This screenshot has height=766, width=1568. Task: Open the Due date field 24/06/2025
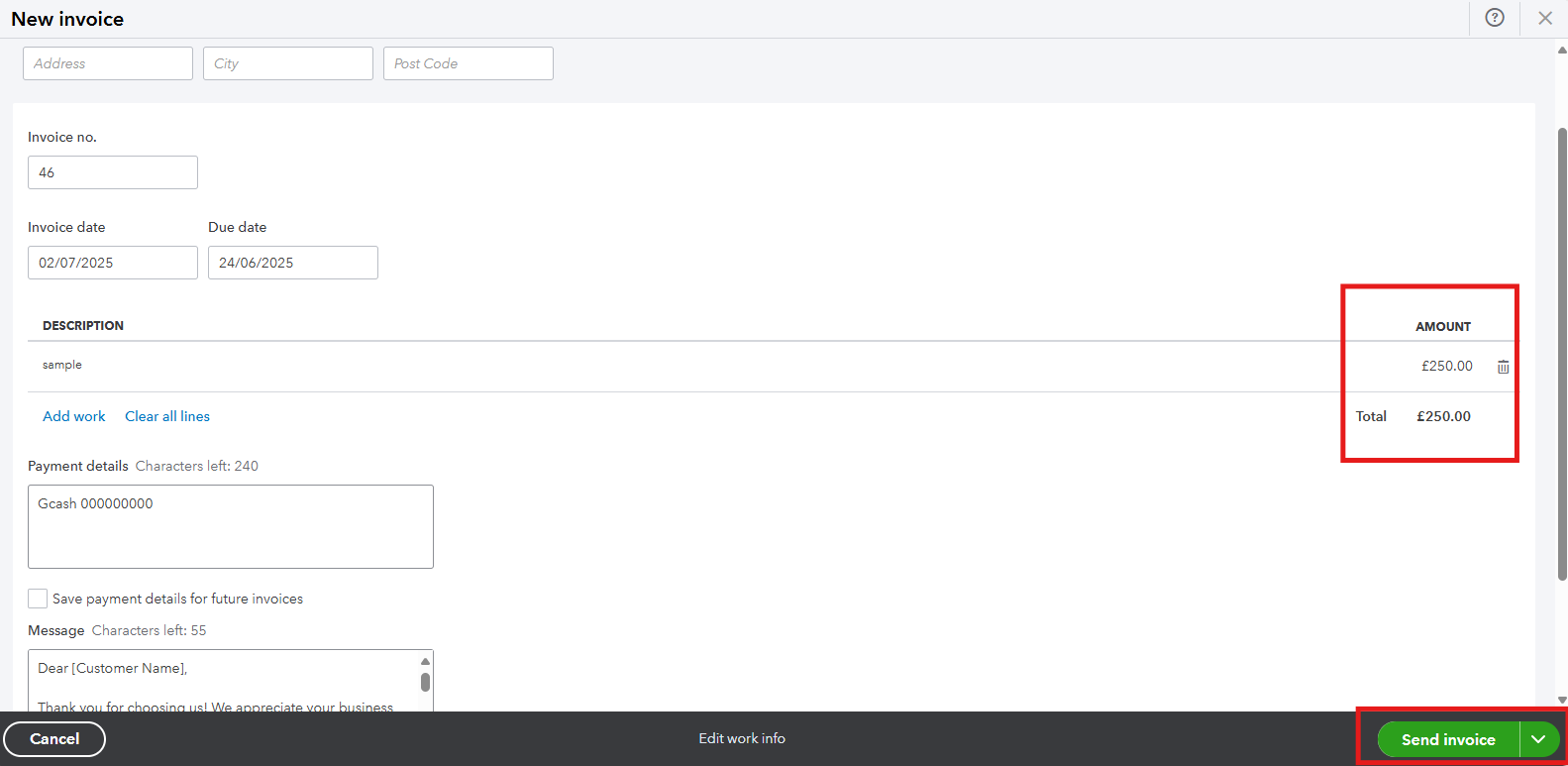[293, 263]
